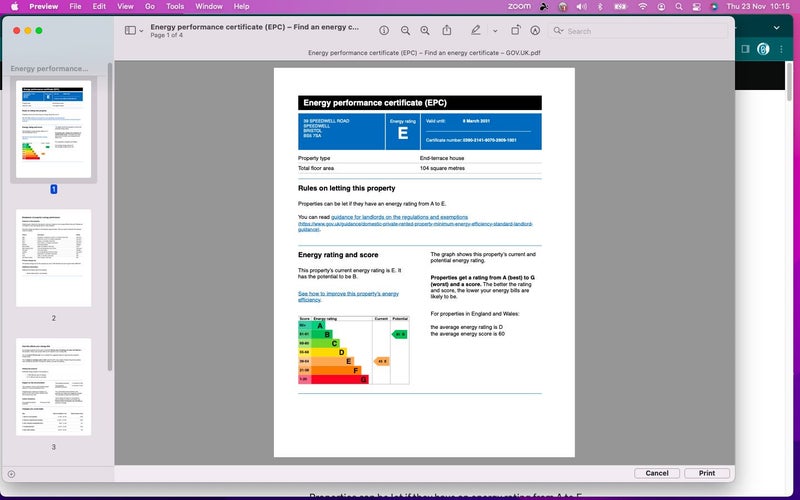800x500 pixels.
Task: Zoom out using the minus magnifier
Action: [x=405, y=31]
